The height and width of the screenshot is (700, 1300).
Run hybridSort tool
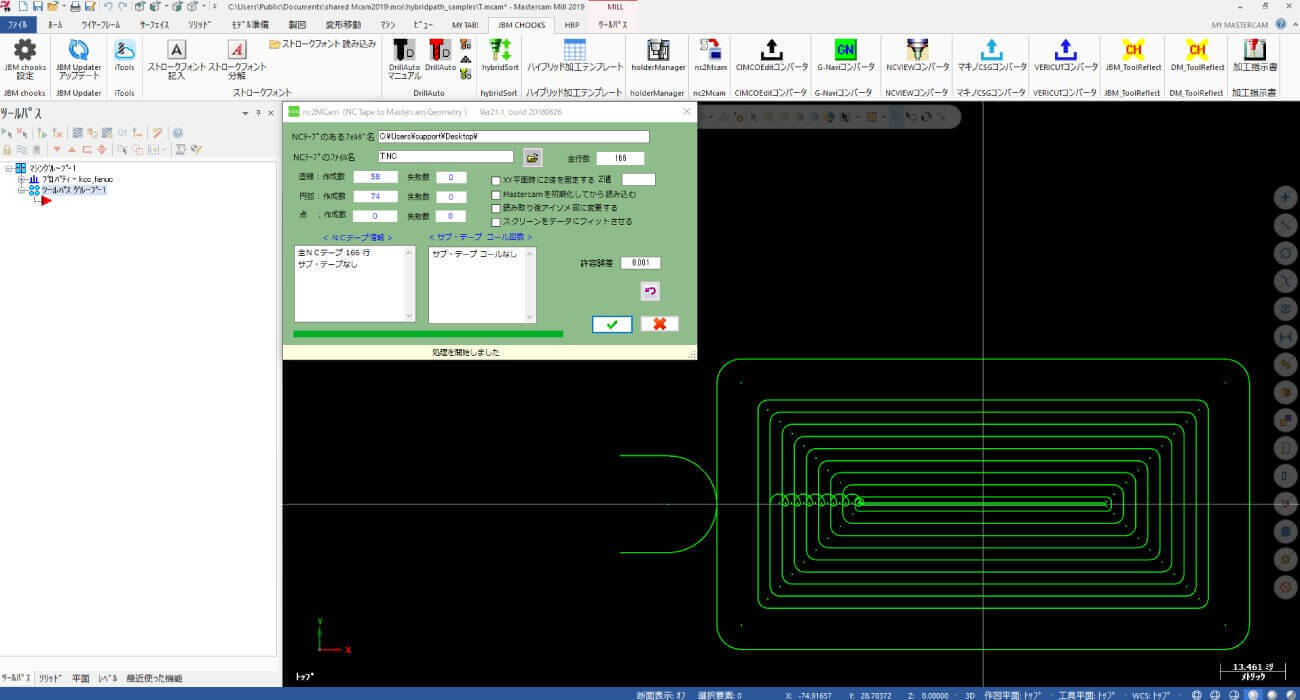[500, 55]
